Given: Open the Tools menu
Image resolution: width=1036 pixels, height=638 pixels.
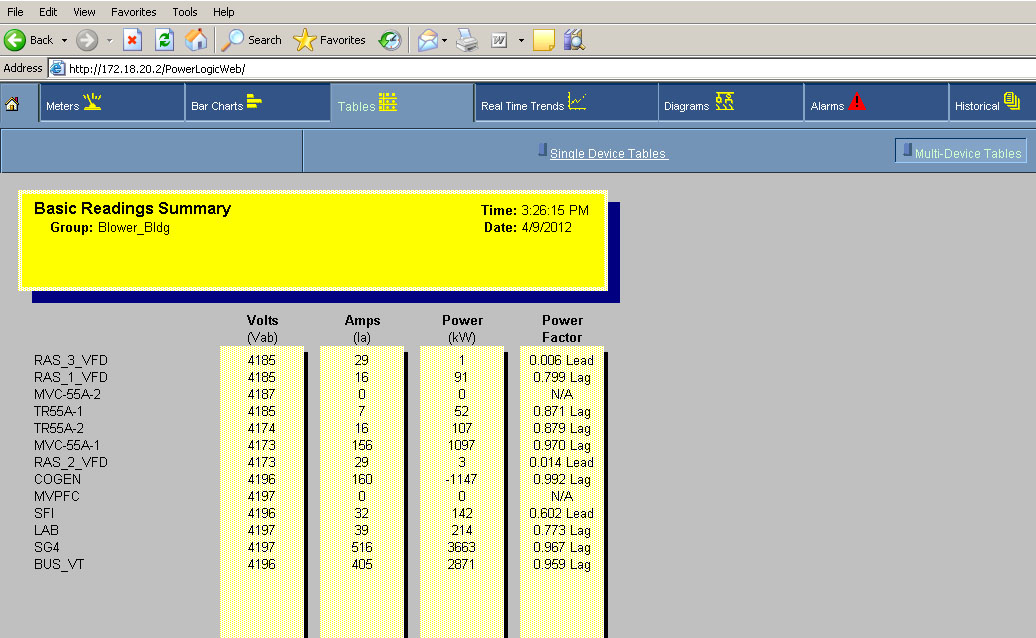Looking at the screenshot, I should point(184,12).
